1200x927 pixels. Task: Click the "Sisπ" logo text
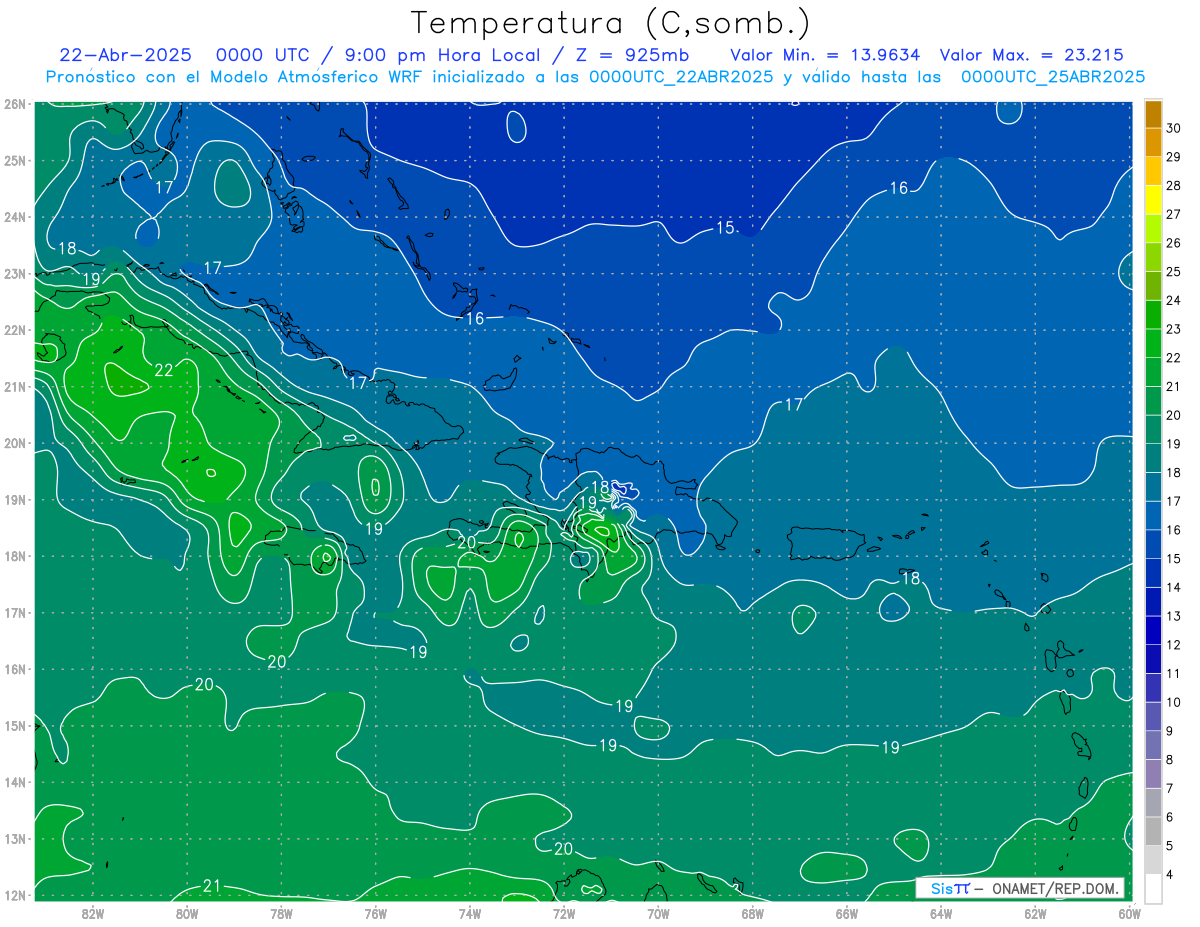[949, 888]
